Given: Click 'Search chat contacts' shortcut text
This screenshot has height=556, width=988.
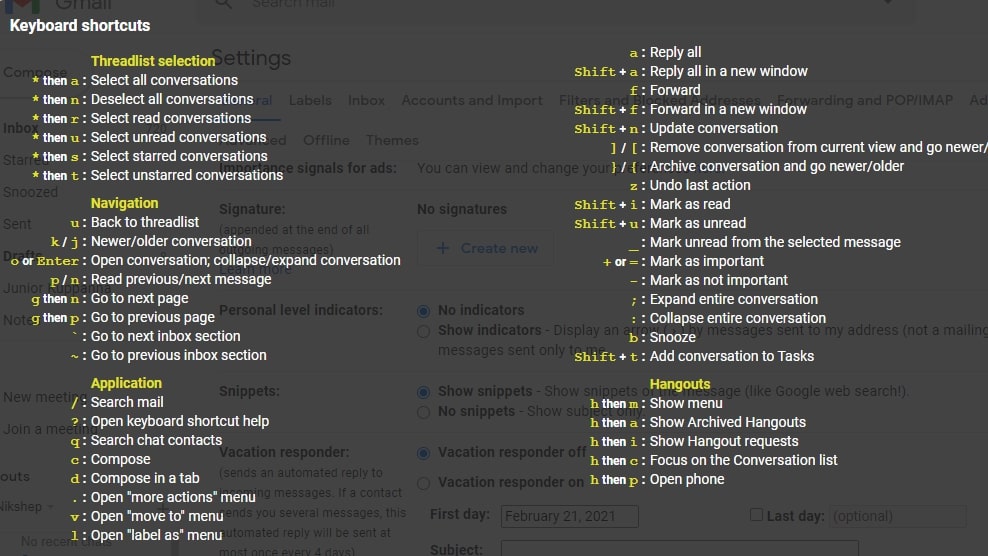Looking at the screenshot, I should (156, 440).
